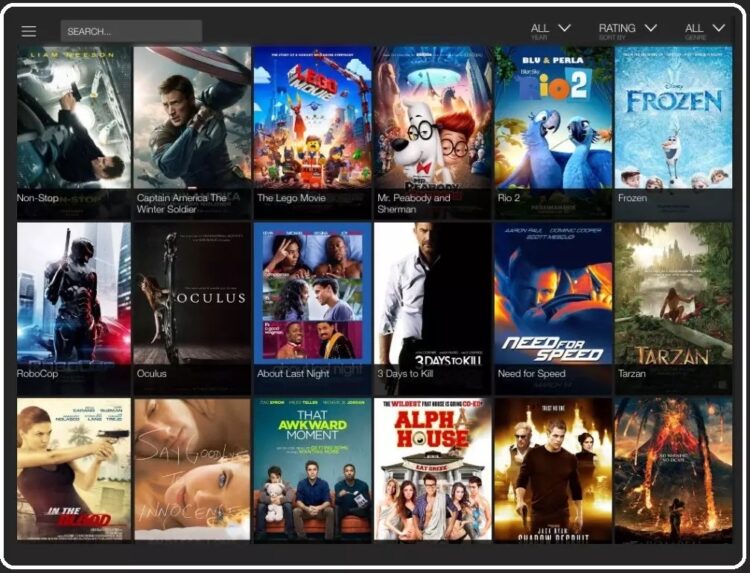Open the That Awkward Moment poster

click(x=313, y=470)
